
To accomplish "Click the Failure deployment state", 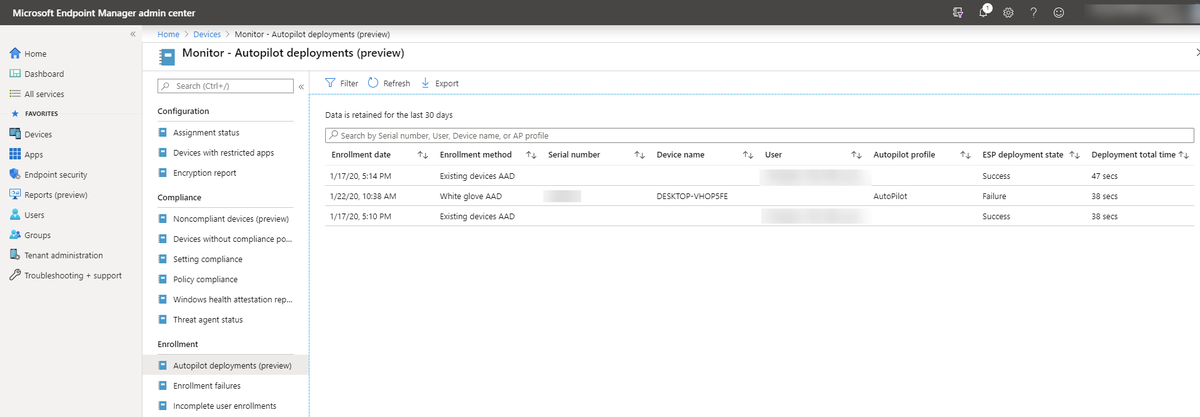I will click(x=996, y=196).
